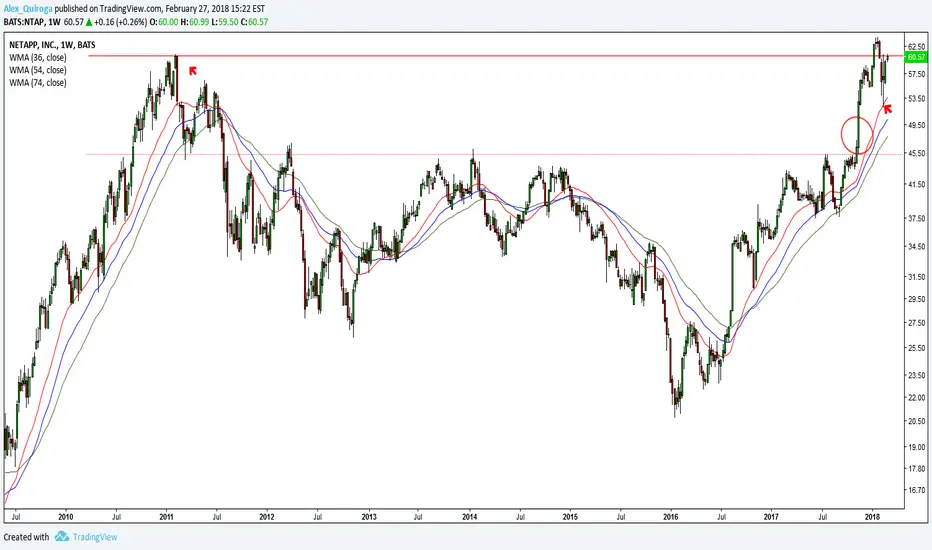932x550 pixels.
Task: Click the 31.50 price axis label
Action: click(916, 276)
